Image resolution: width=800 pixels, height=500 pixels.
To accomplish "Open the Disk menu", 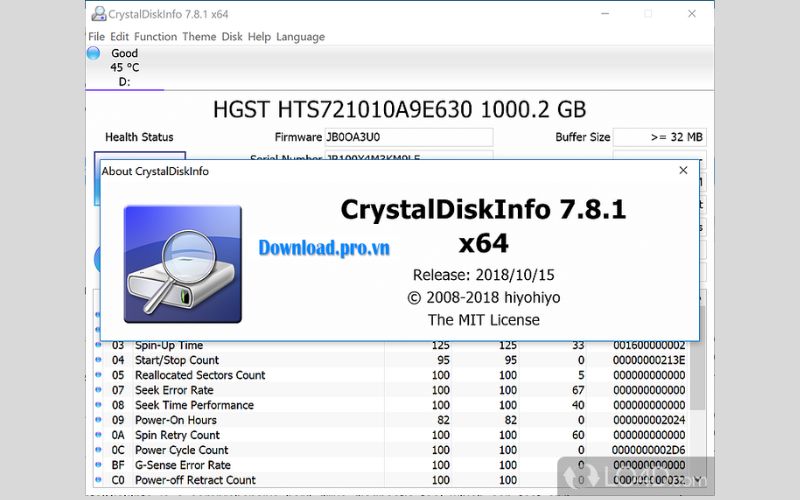I will pos(232,37).
